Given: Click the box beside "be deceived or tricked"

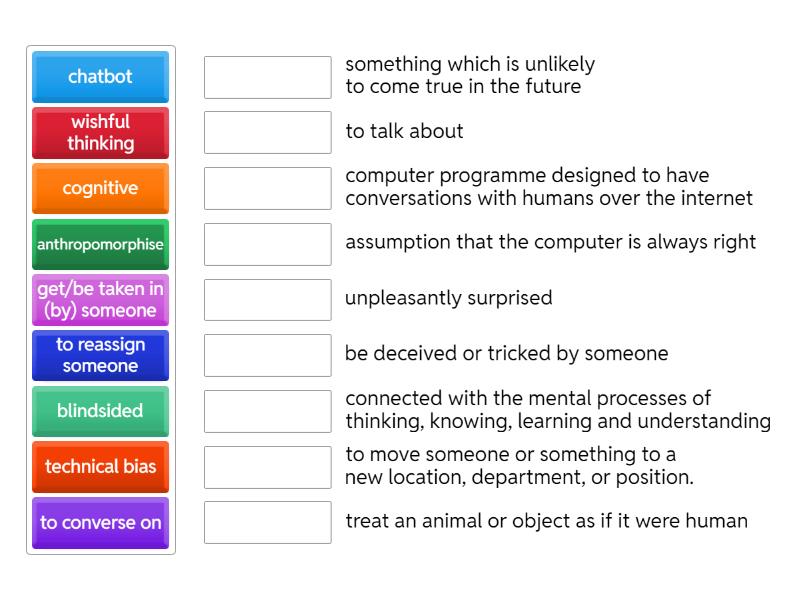Looking at the screenshot, I should [266, 353].
